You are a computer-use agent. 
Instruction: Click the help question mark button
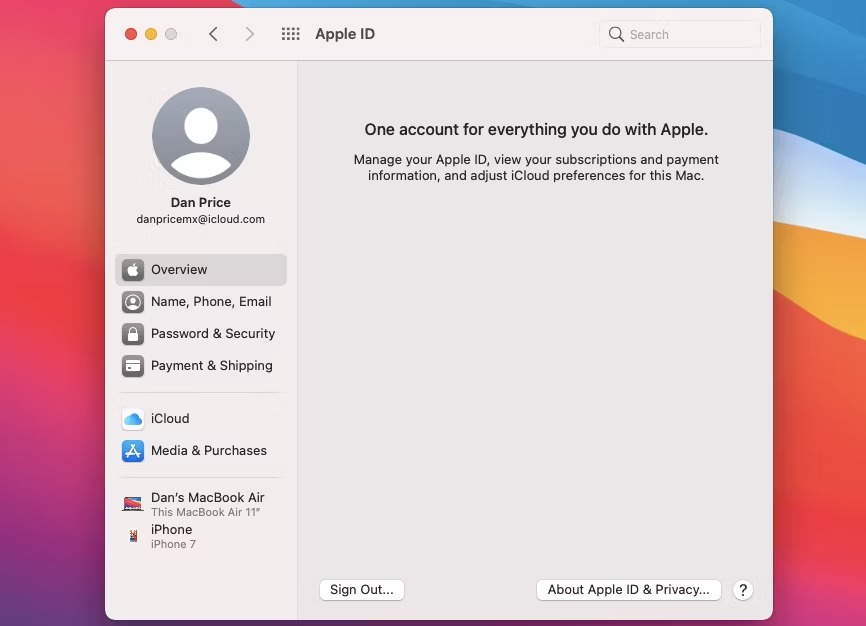click(743, 590)
